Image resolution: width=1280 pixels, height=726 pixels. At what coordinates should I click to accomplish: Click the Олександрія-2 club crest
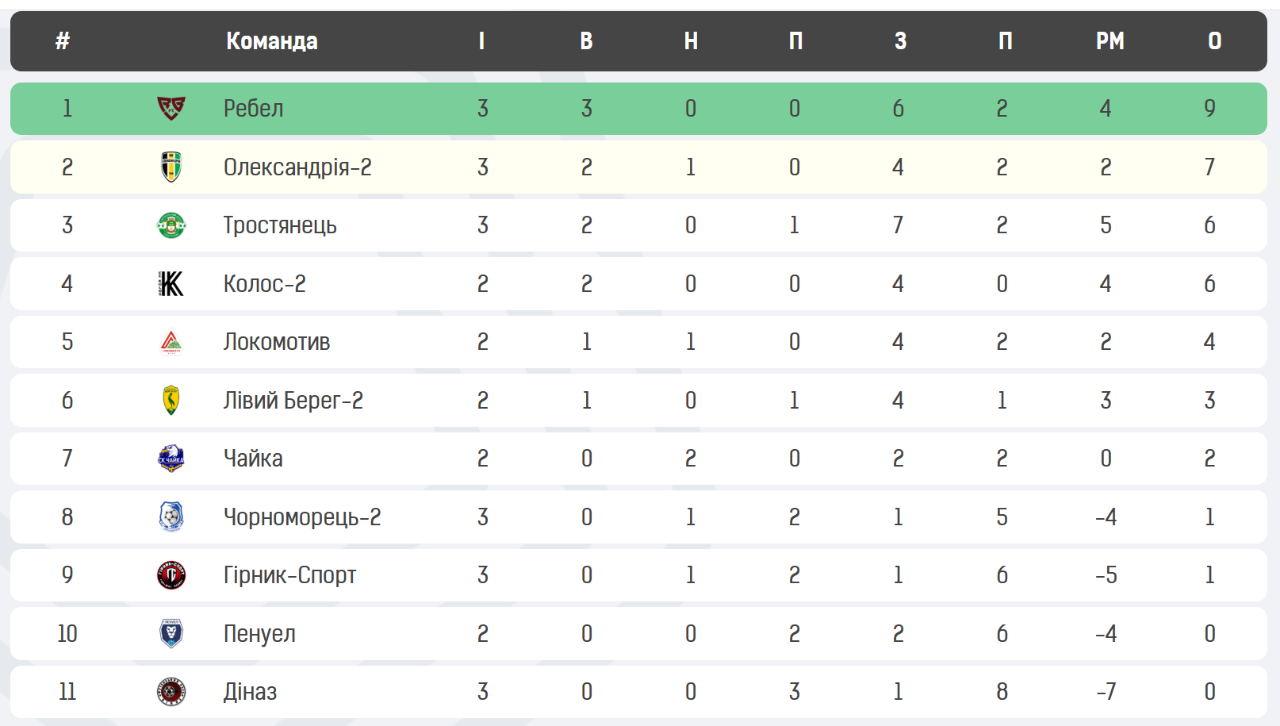(171, 167)
